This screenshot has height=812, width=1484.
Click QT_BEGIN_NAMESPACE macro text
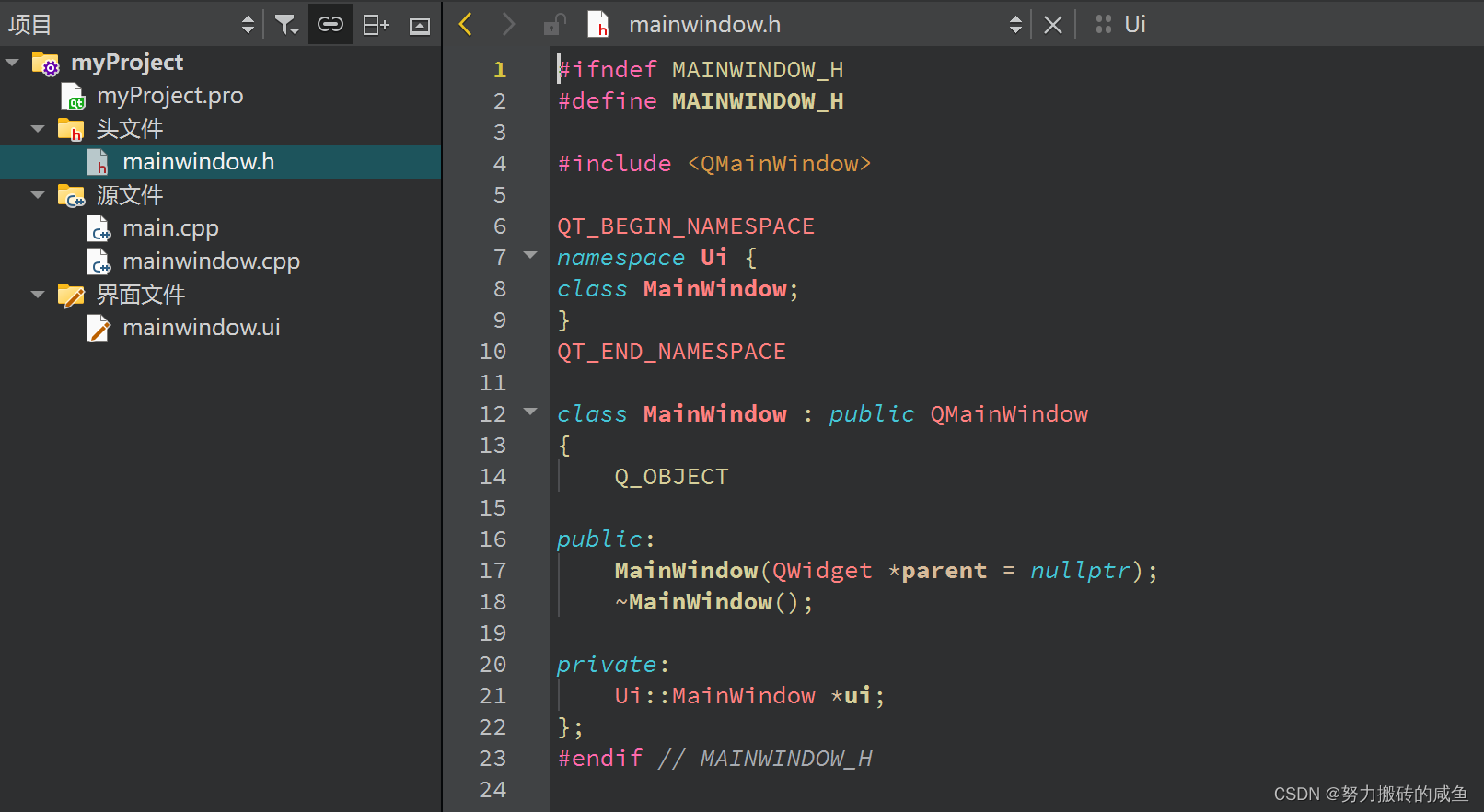(686, 226)
